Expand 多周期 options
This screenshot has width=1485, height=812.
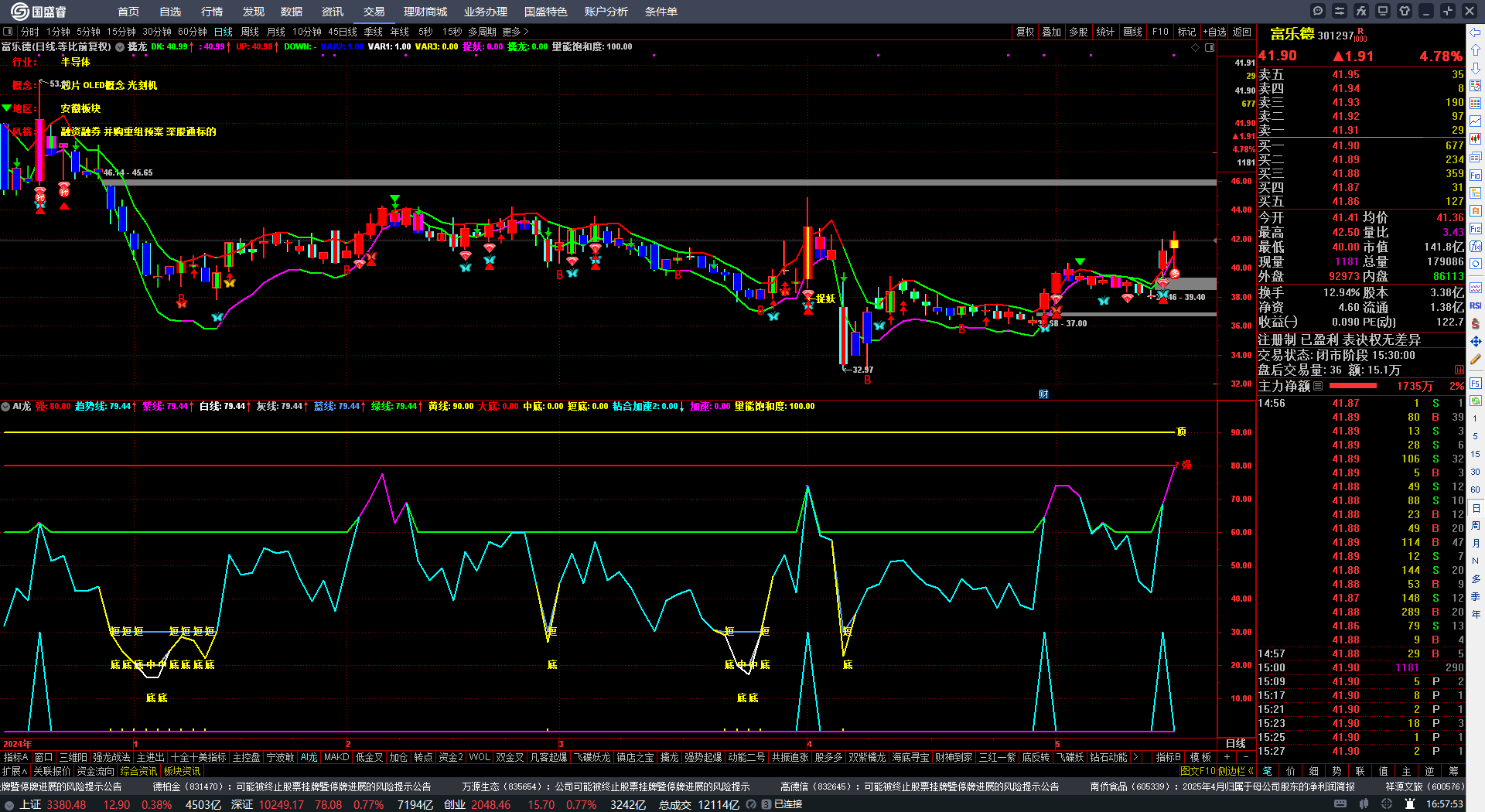click(482, 32)
